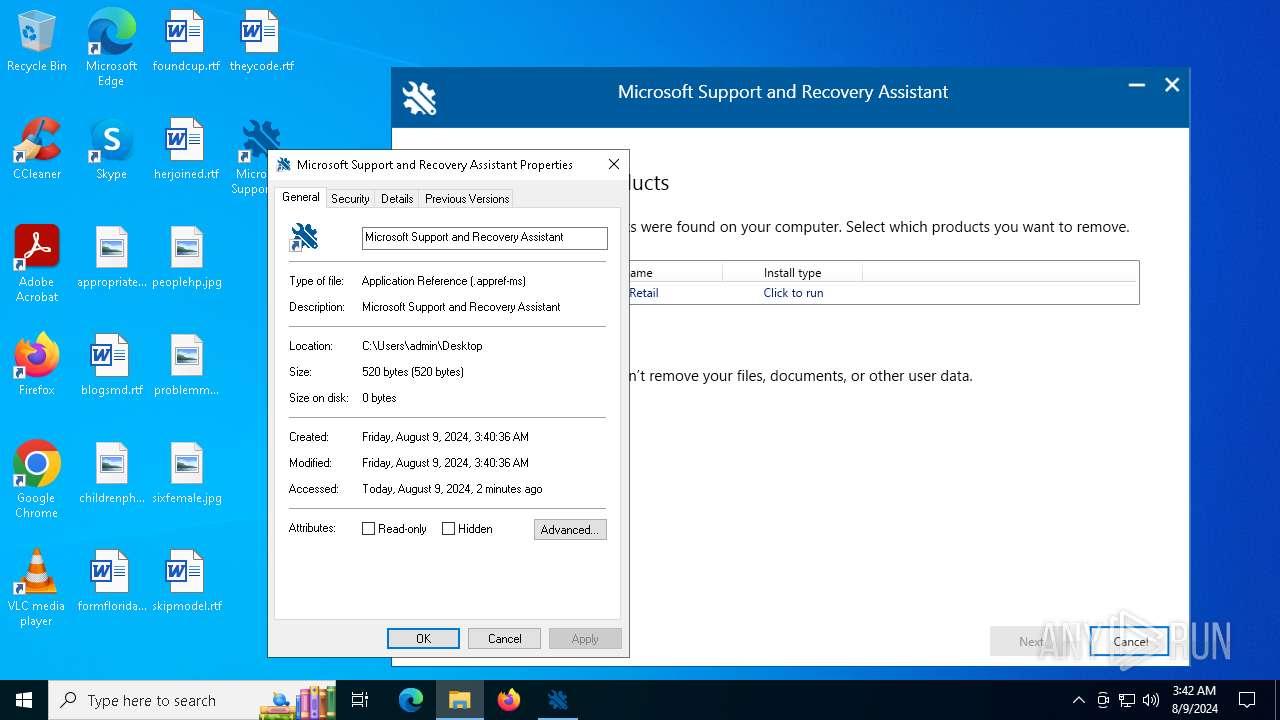Viewport: 1280px width, 720px height.
Task: Edit the file name field in Properties
Action: [x=484, y=237]
